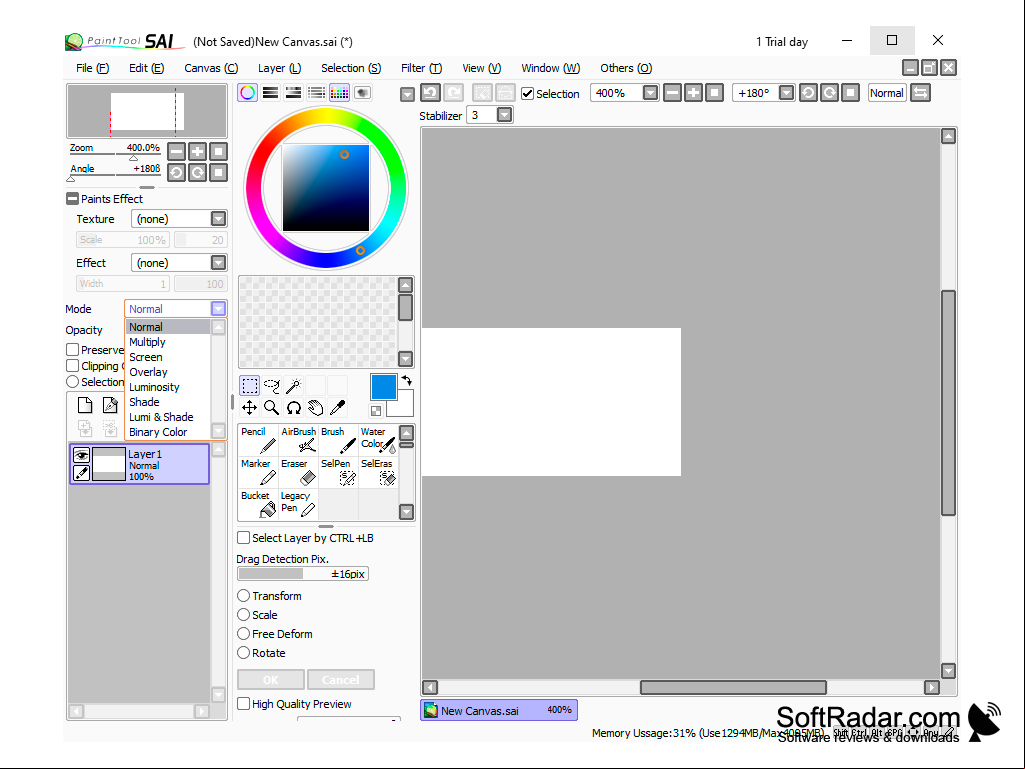Pick the lasso selection tool

click(272, 386)
